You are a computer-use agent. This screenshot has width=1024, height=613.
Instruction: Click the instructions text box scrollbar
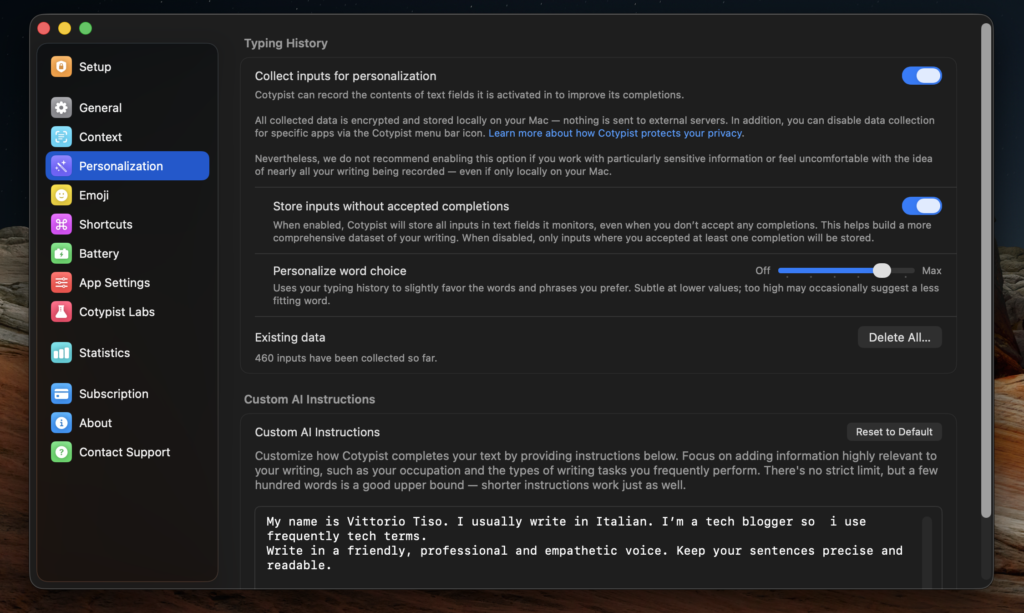[927, 552]
